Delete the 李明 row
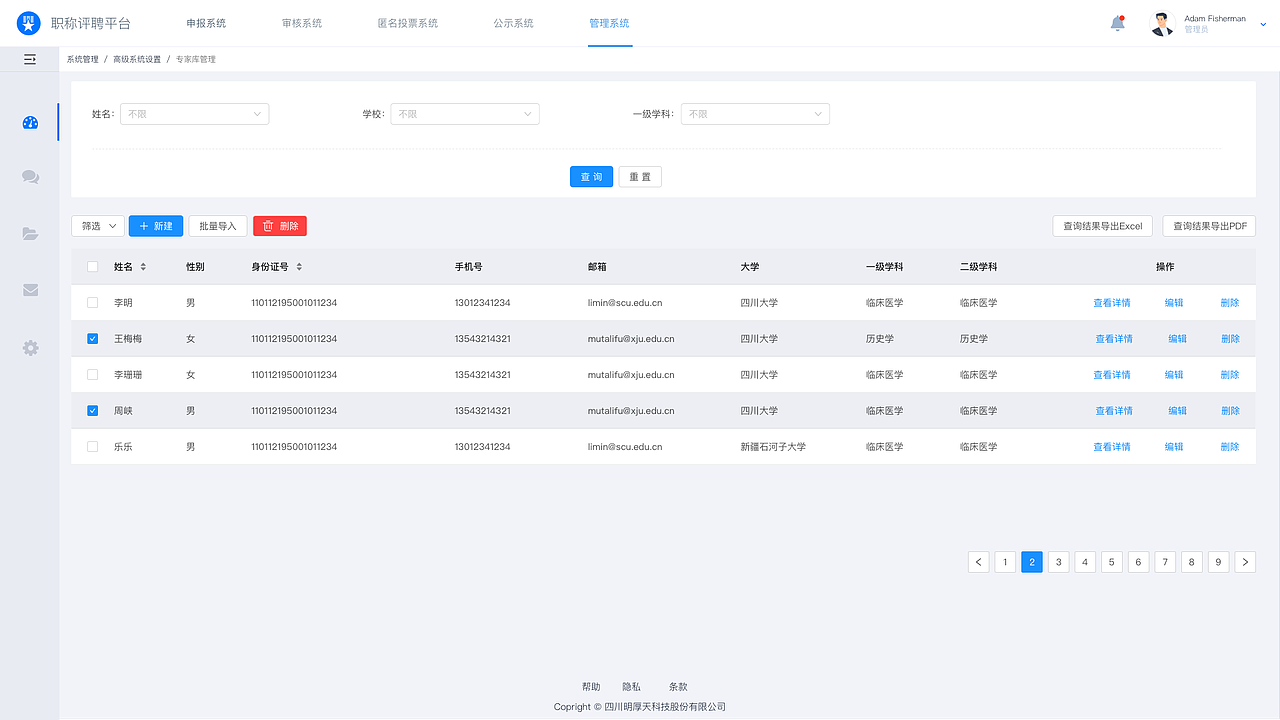 pos(1230,303)
